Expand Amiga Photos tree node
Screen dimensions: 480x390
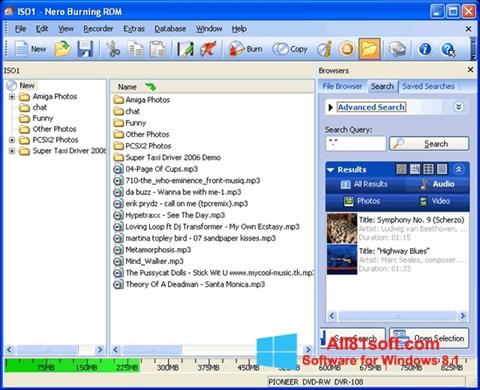[12, 97]
